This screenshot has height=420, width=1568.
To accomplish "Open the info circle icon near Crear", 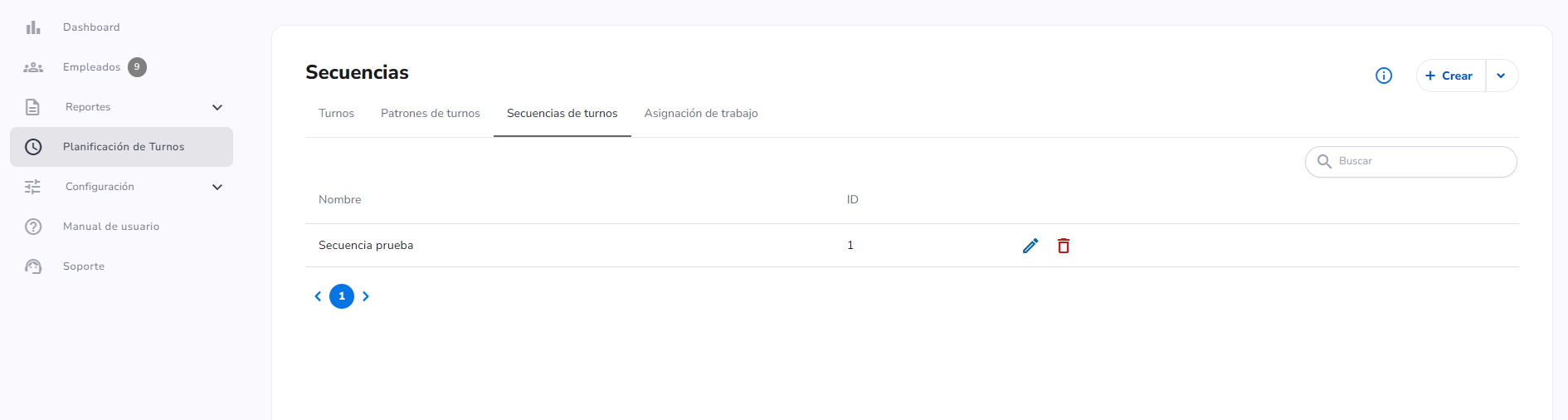I will click(x=1384, y=76).
